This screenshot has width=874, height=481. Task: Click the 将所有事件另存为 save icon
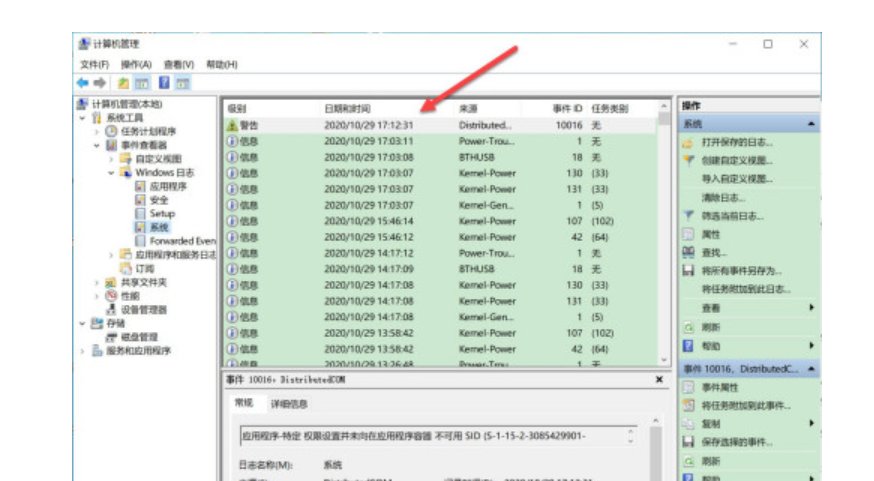[x=688, y=271]
